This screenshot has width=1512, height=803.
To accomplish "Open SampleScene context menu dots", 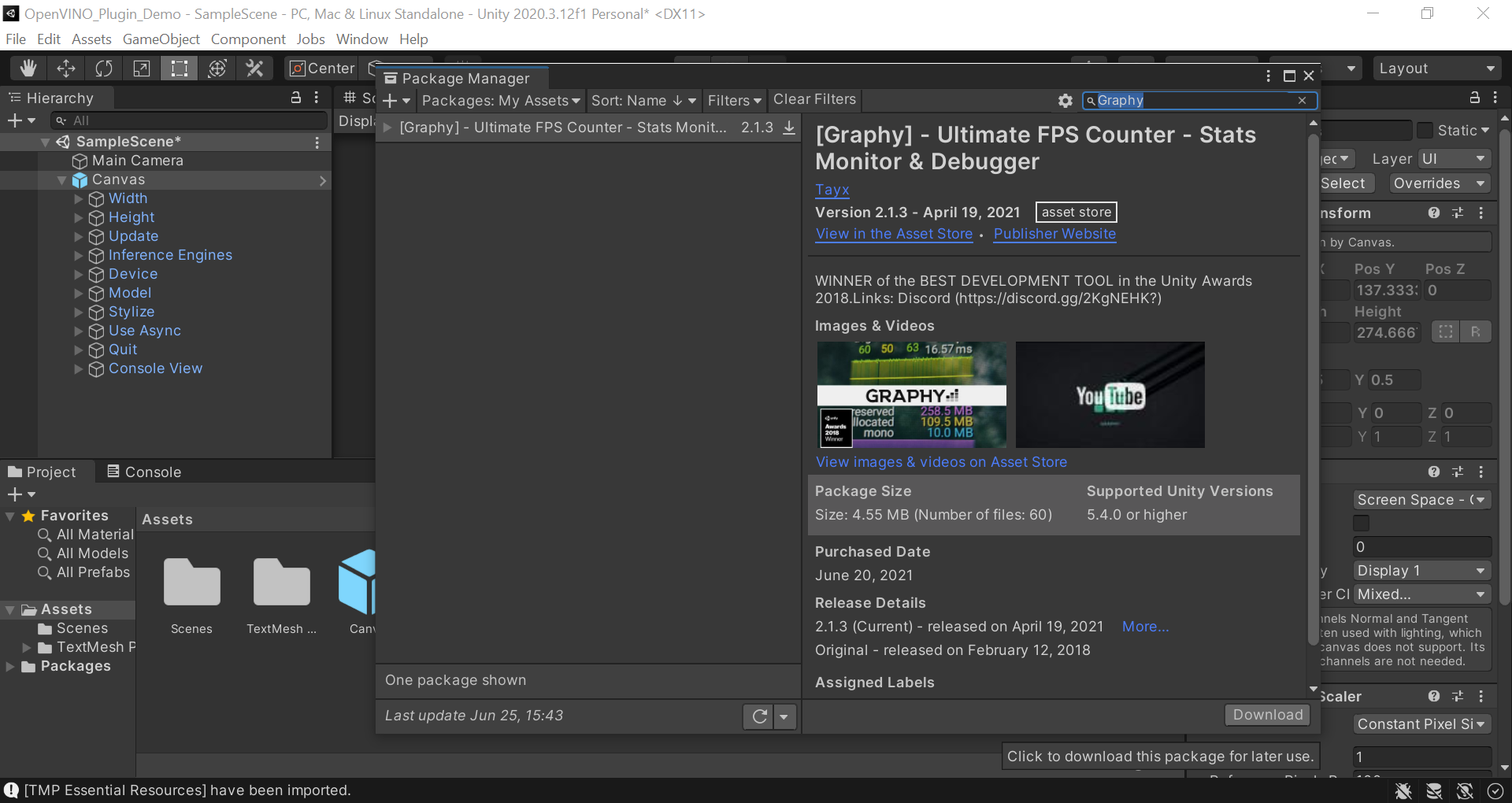I will [317, 142].
